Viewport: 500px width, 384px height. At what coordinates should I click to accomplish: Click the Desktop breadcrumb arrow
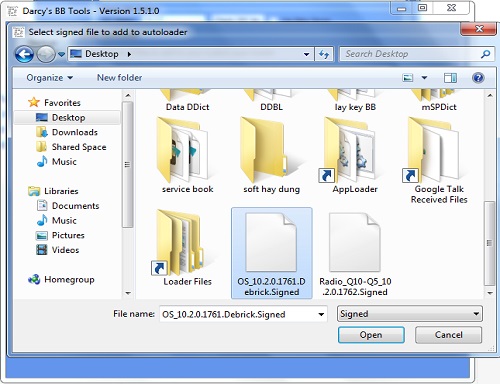click(129, 54)
